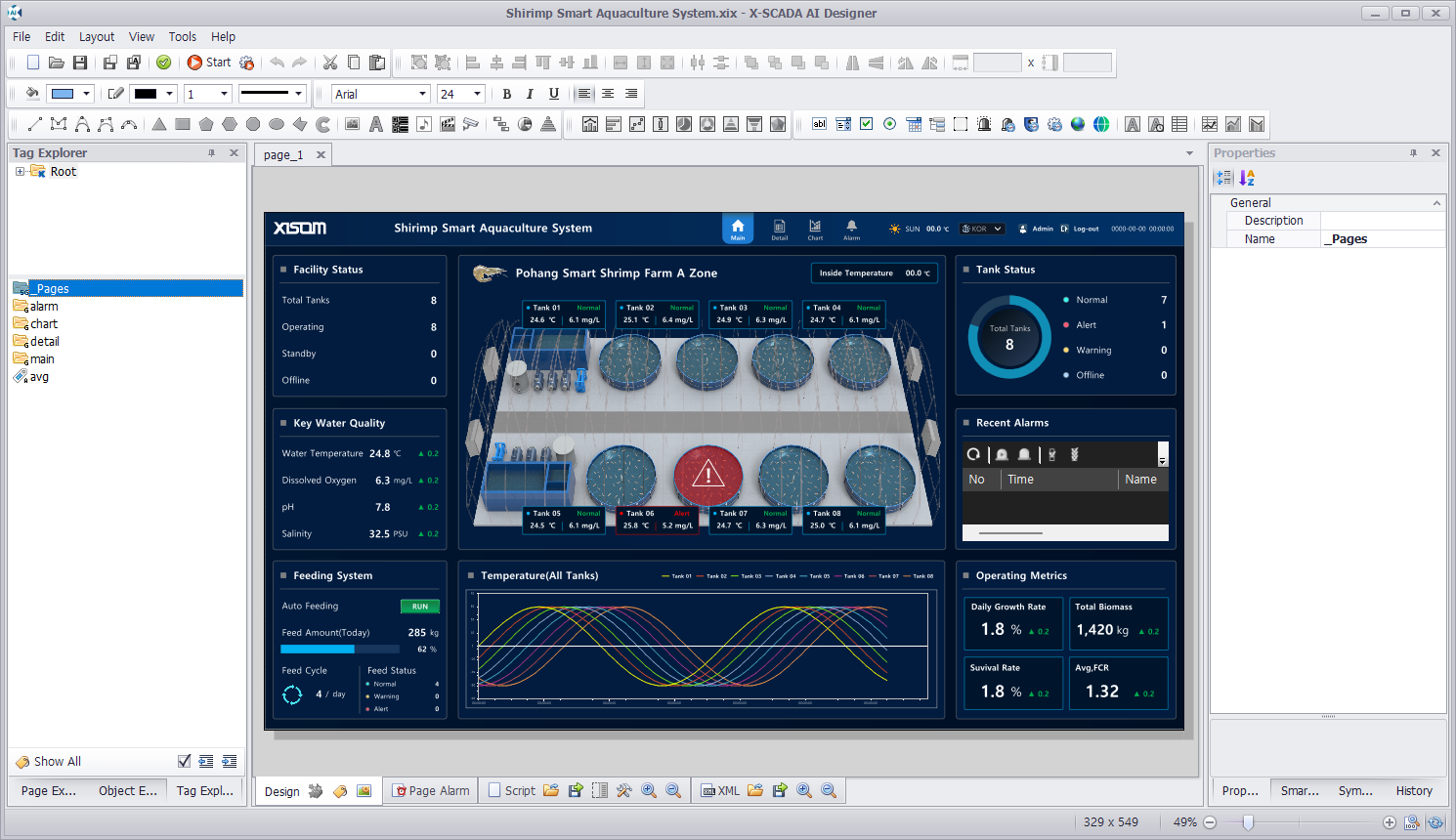
Task: Open the font size 24 dropdown
Action: 477,94
